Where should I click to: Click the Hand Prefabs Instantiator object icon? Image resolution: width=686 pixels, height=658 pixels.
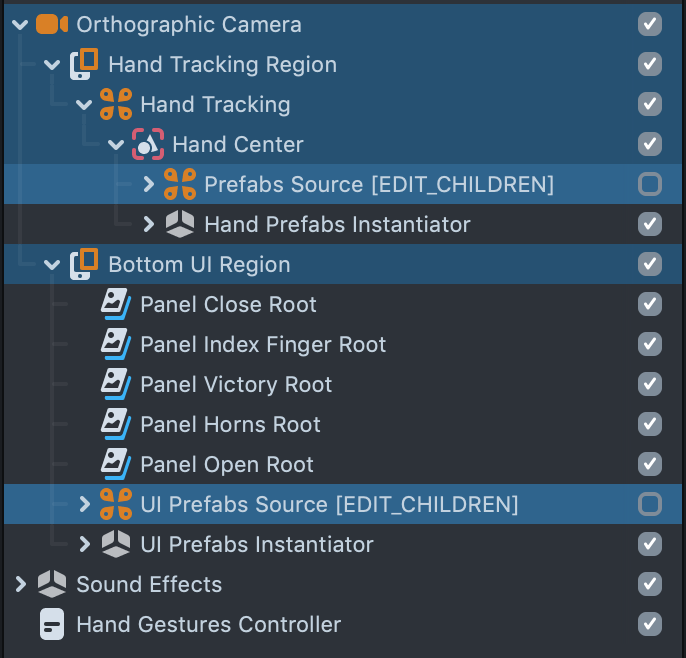[x=180, y=224]
